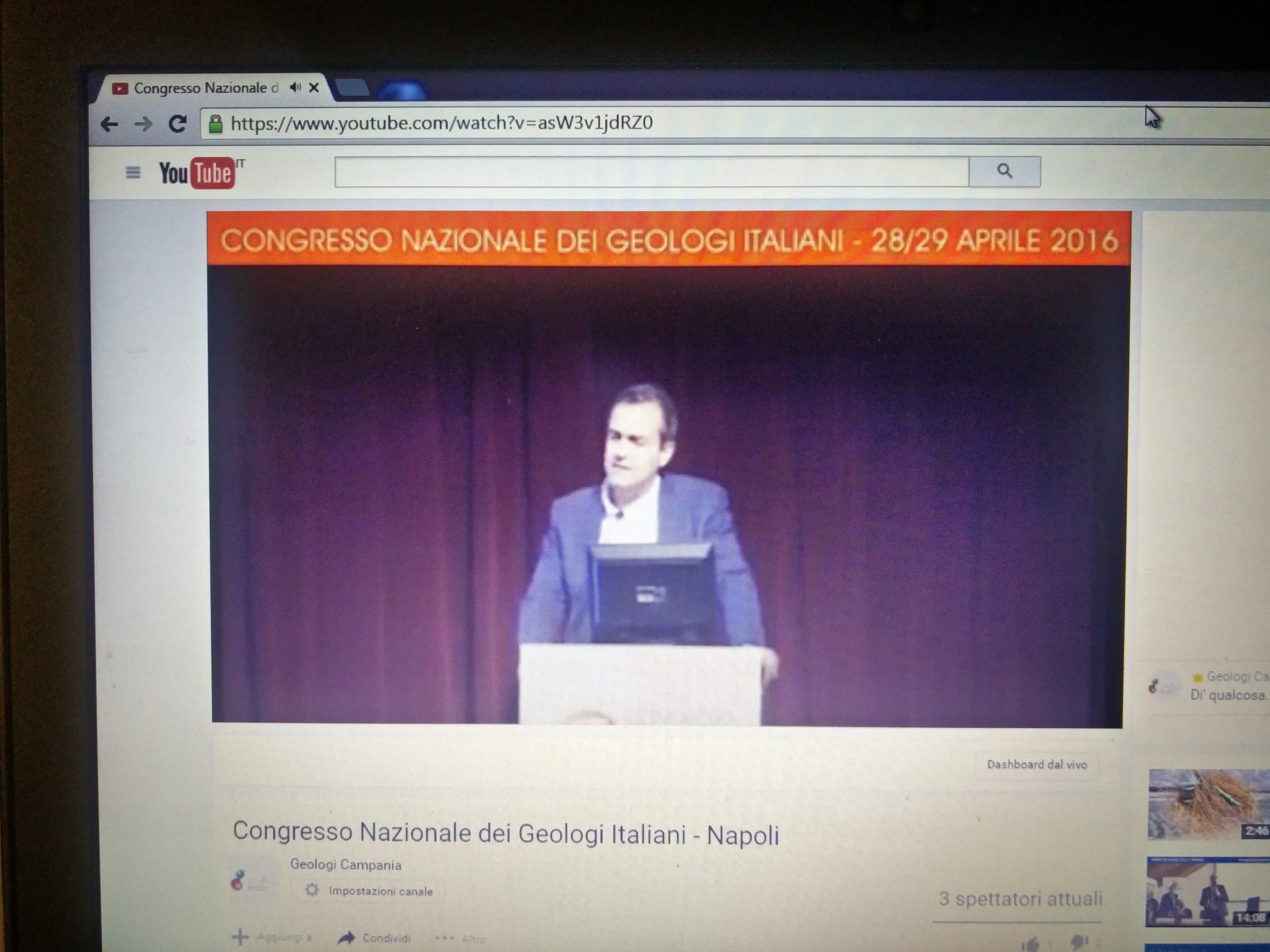Viewport: 1270px width, 952px height.
Task: Open Dashboard dal vivo
Action: tap(1036, 765)
